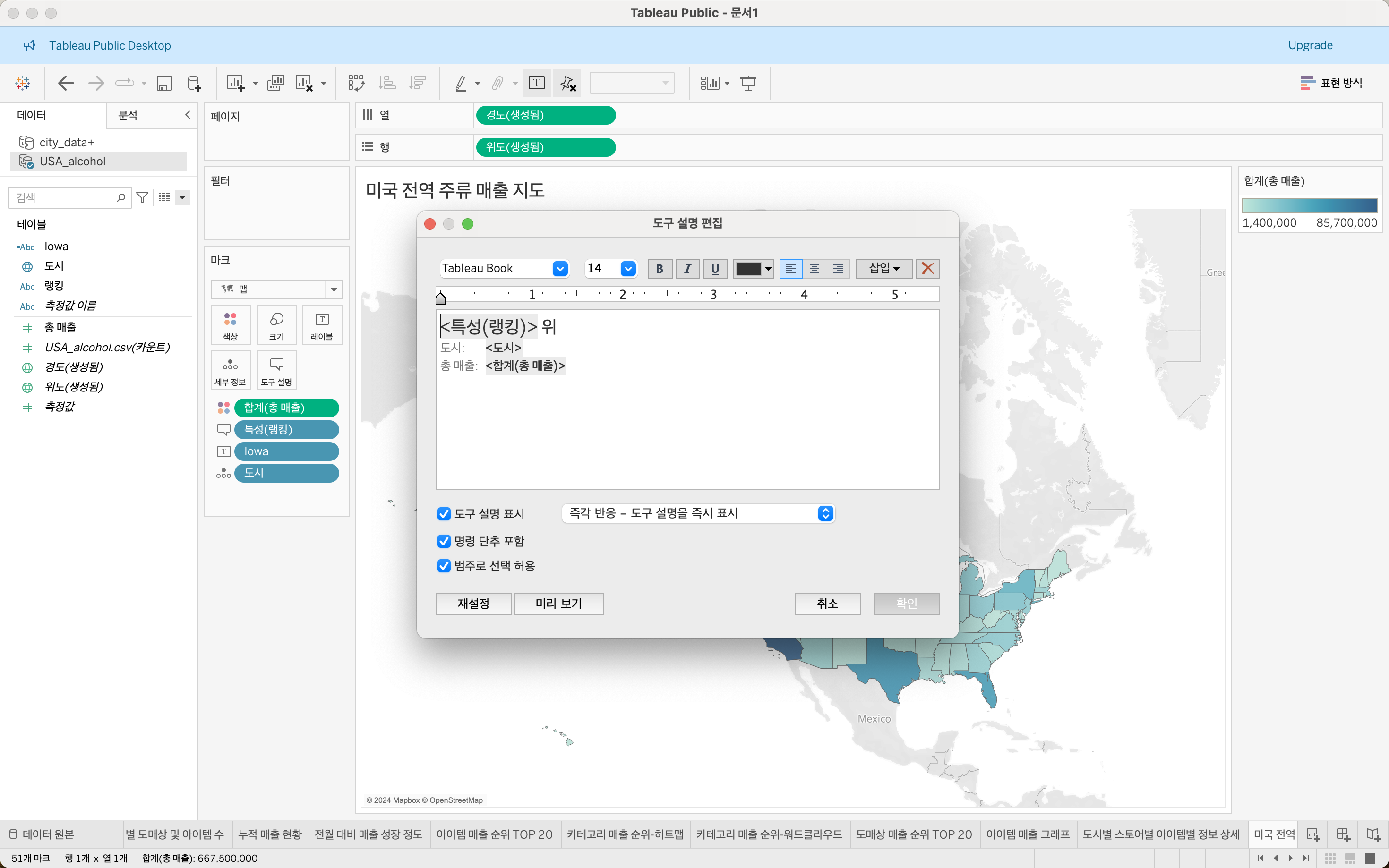Disable the 범주로 선택 허용 checkbox
The height and width of the screenshot is (868, 1389).
tap(444, 566)
